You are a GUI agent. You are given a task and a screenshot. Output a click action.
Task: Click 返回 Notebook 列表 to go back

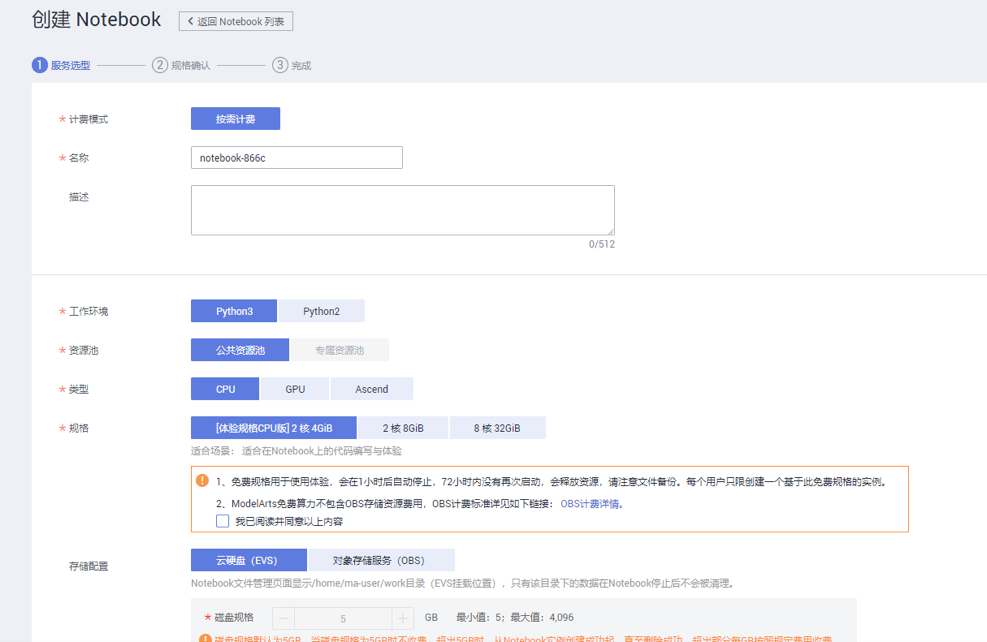pyautogui.click(x=235, y=20)
